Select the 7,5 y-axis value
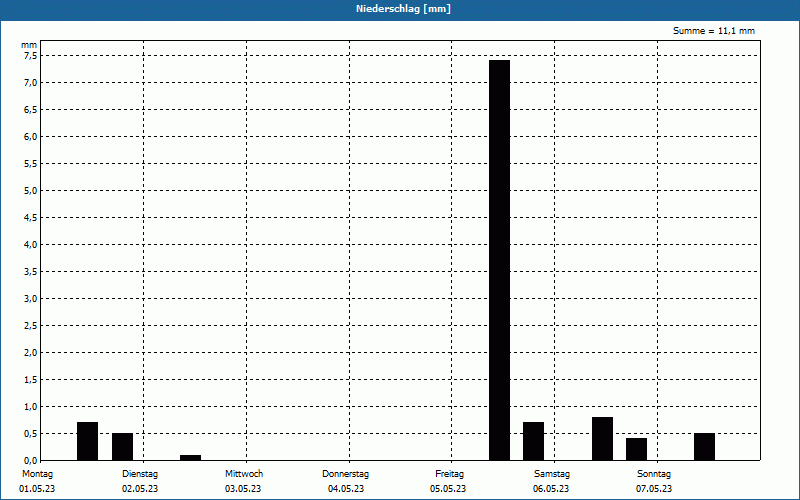 [x=31, y=56]
